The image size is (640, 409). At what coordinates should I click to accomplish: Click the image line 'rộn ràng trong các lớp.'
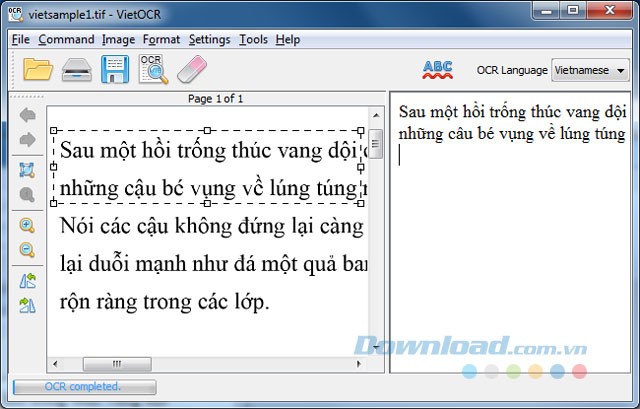(x=164, y=302)
